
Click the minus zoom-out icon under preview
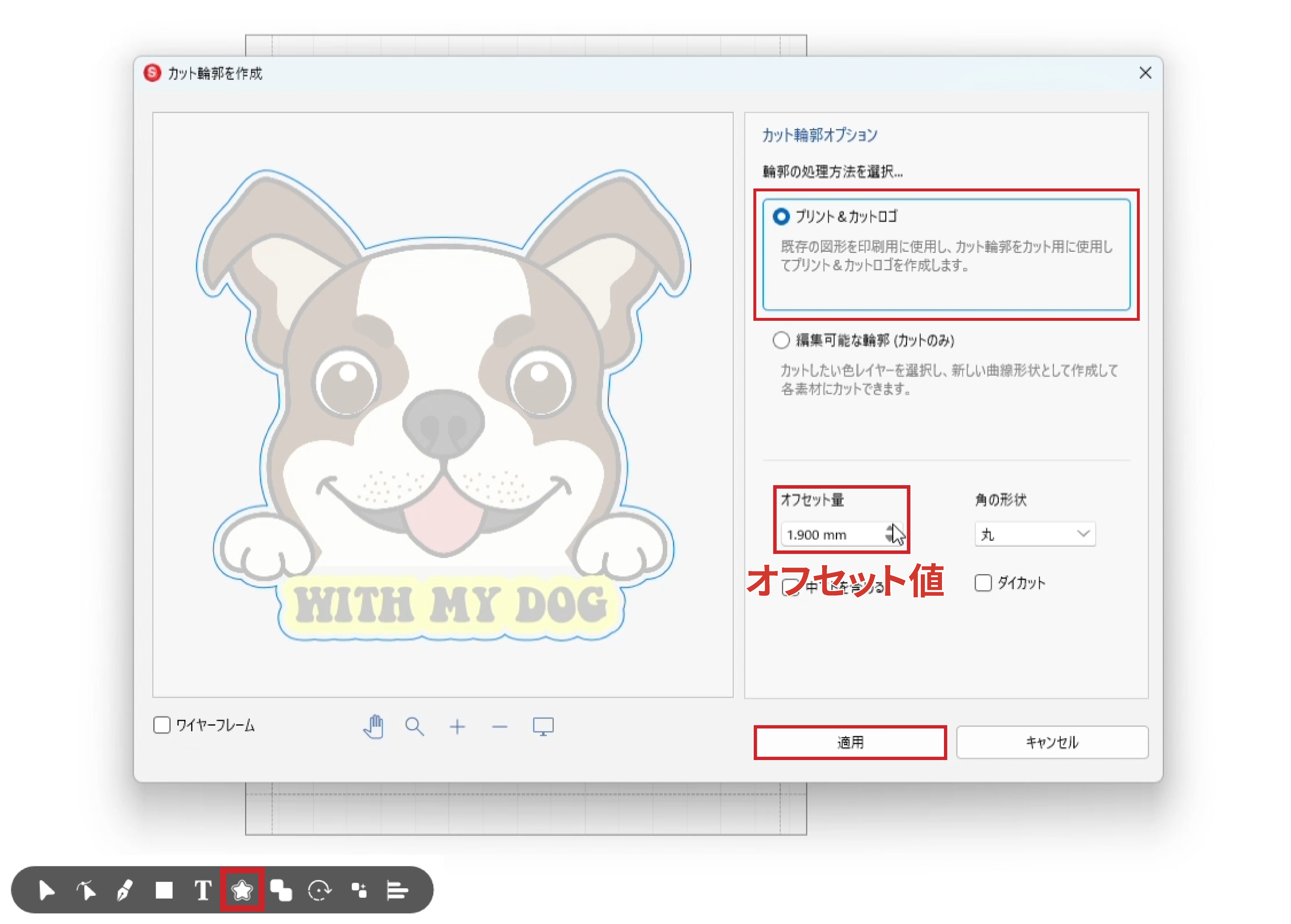(499, 727)
